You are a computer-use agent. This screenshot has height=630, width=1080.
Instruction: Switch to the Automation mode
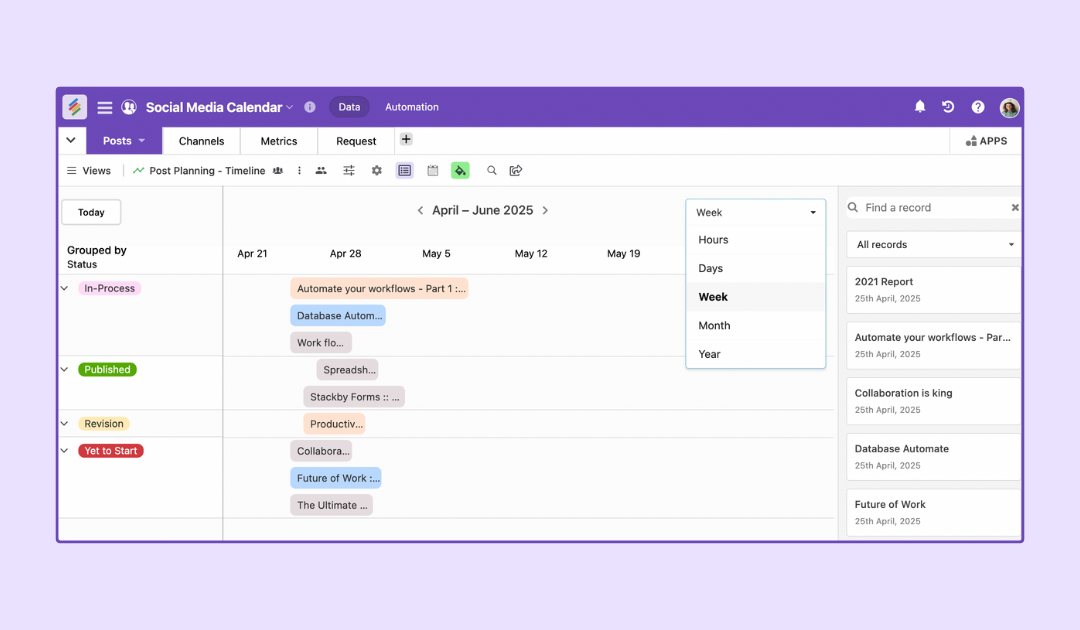click(412, 107)
